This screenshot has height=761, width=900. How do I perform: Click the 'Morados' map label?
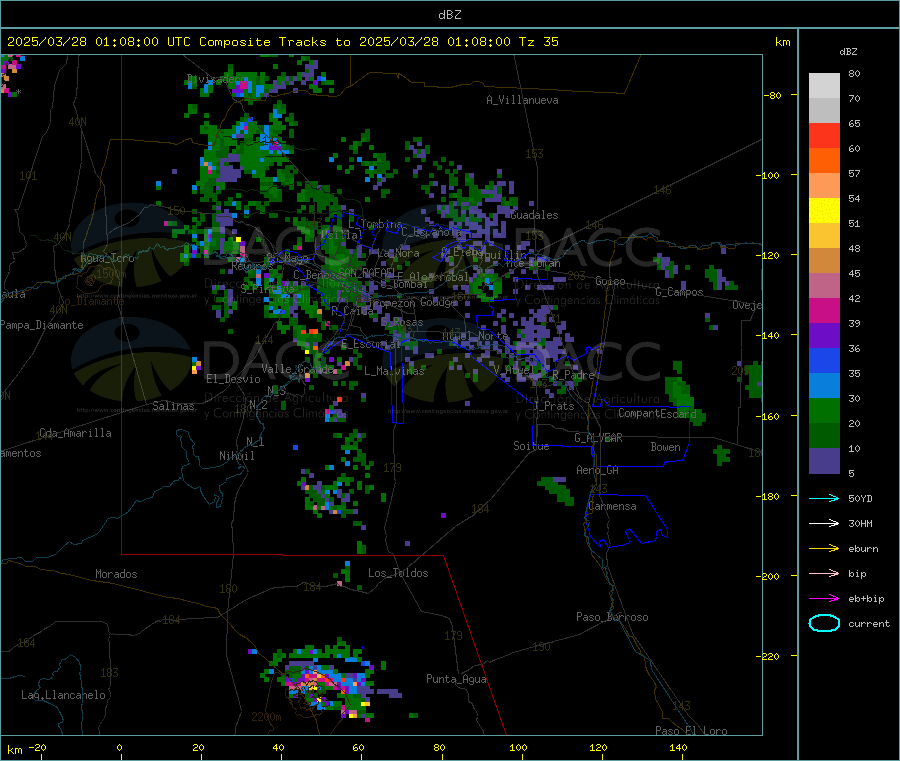click(x=116, y=574)
